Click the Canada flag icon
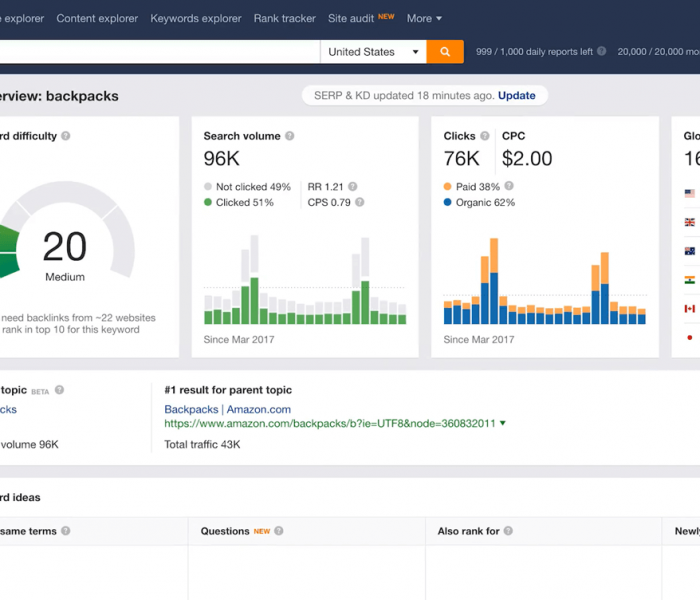Image resolution: width=700 pixels, height=600 pixels. pos(690,308)
